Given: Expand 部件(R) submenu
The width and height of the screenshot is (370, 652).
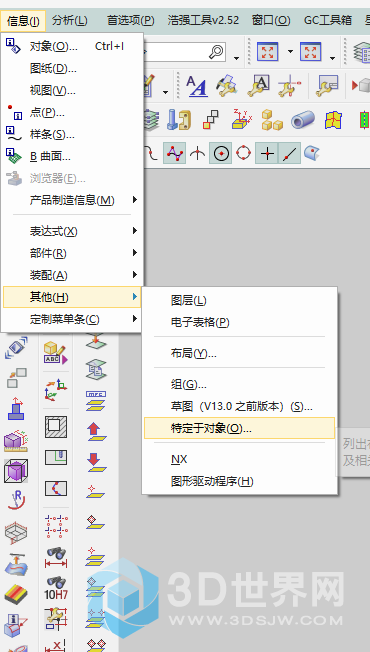Looking at the screenshot, I should pyautogui.click(x=72, y=253).
